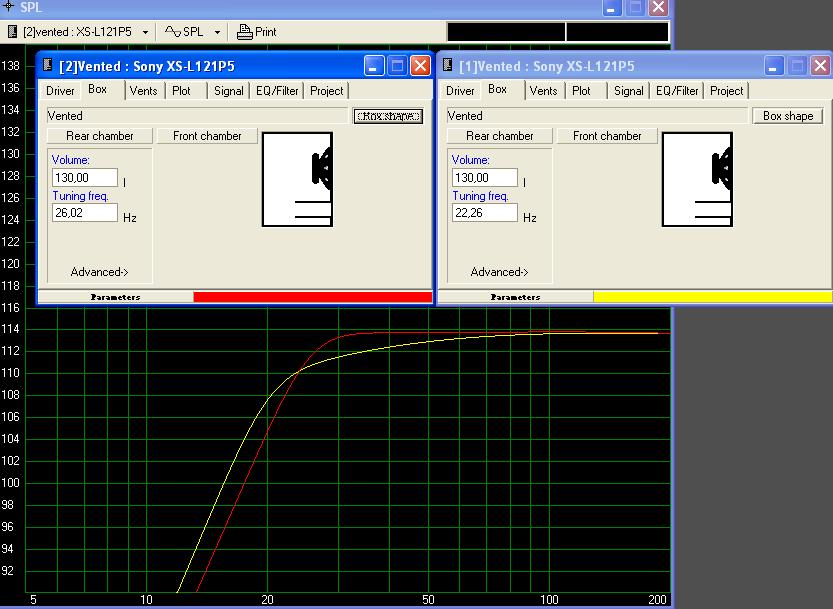Open Signal tab in [2]Vented window
Image resolution: width=833 pixels, height=609 pixels.
click(x=228, y=91)
